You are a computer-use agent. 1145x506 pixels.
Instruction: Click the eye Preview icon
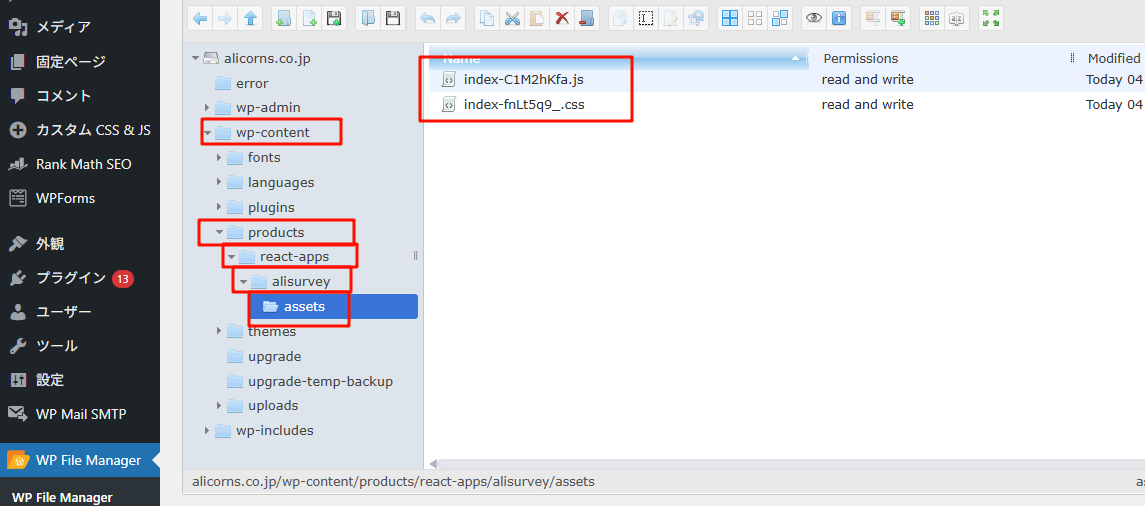click(814, 17)
